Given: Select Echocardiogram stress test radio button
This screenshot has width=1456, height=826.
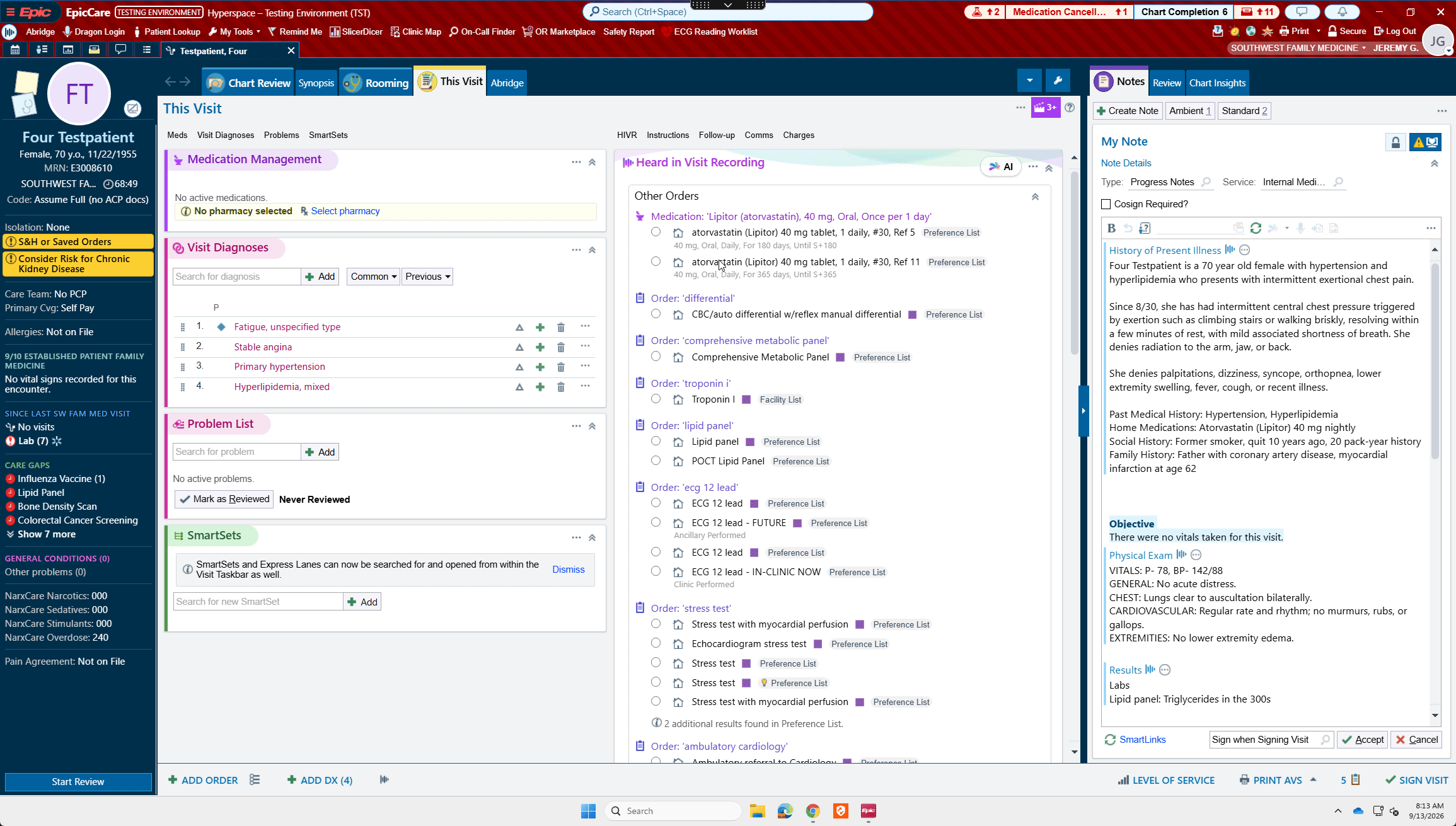Looking at the screenshot, I should click(656, 643).
